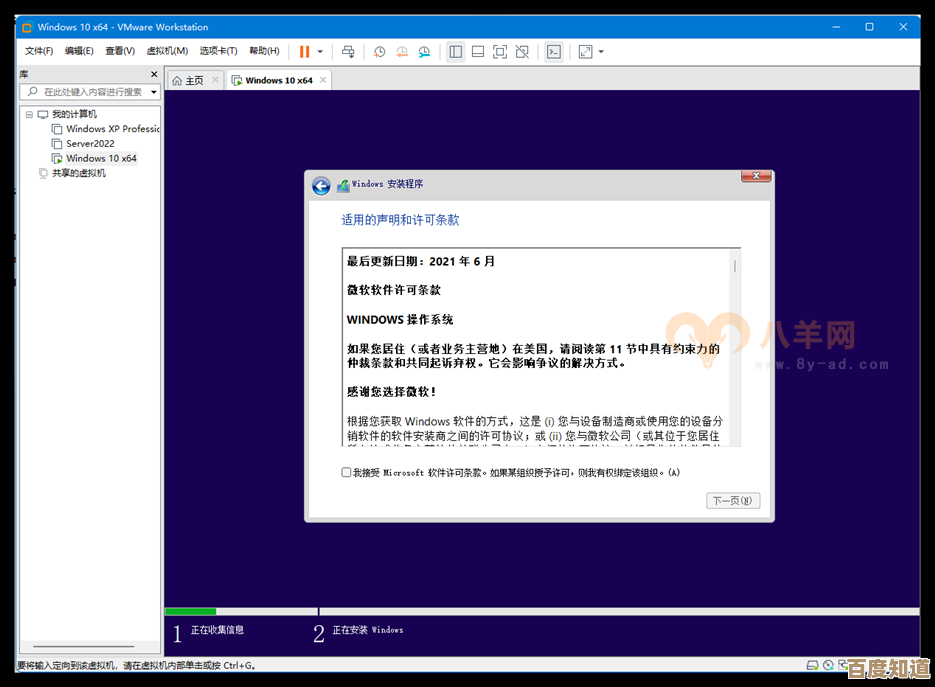Enter Unity mode
Image resolution: width=935 pixels, height=687 pixels.
[523, 51]
